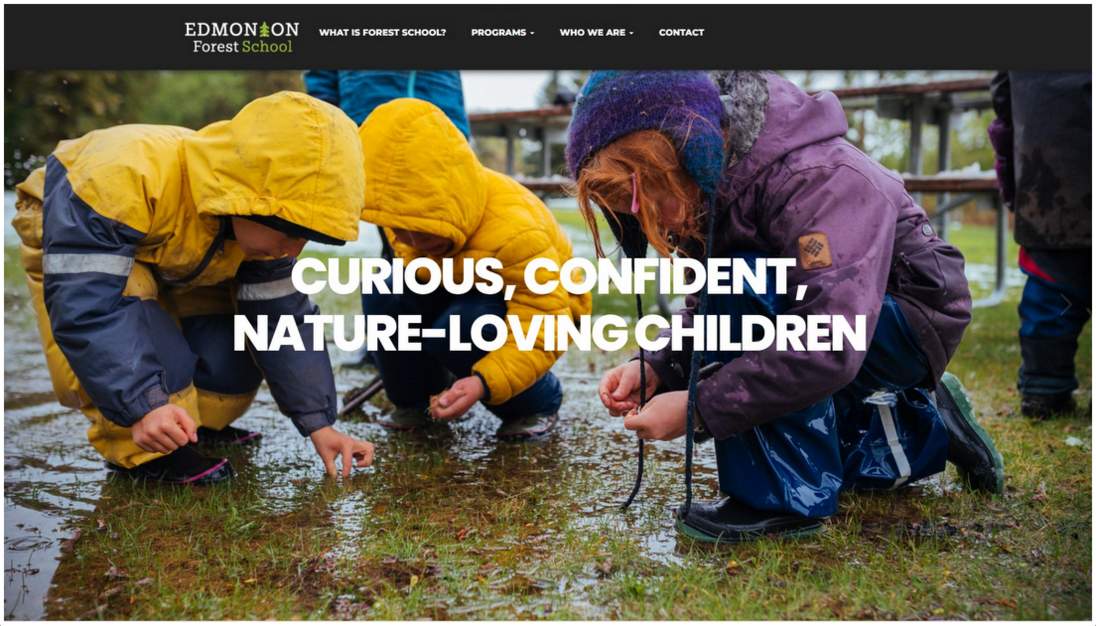Click the 'Nature-Loving Children' headline line

pyautogui.click(x=549, y=333)
